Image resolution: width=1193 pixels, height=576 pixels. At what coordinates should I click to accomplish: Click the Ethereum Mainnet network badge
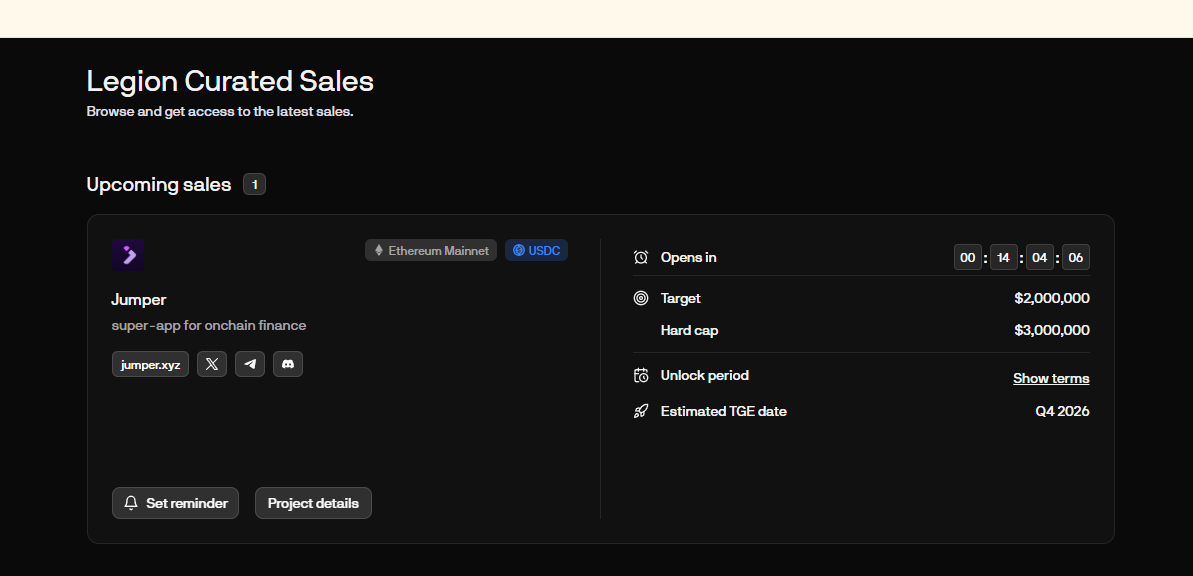click(431, 250)
